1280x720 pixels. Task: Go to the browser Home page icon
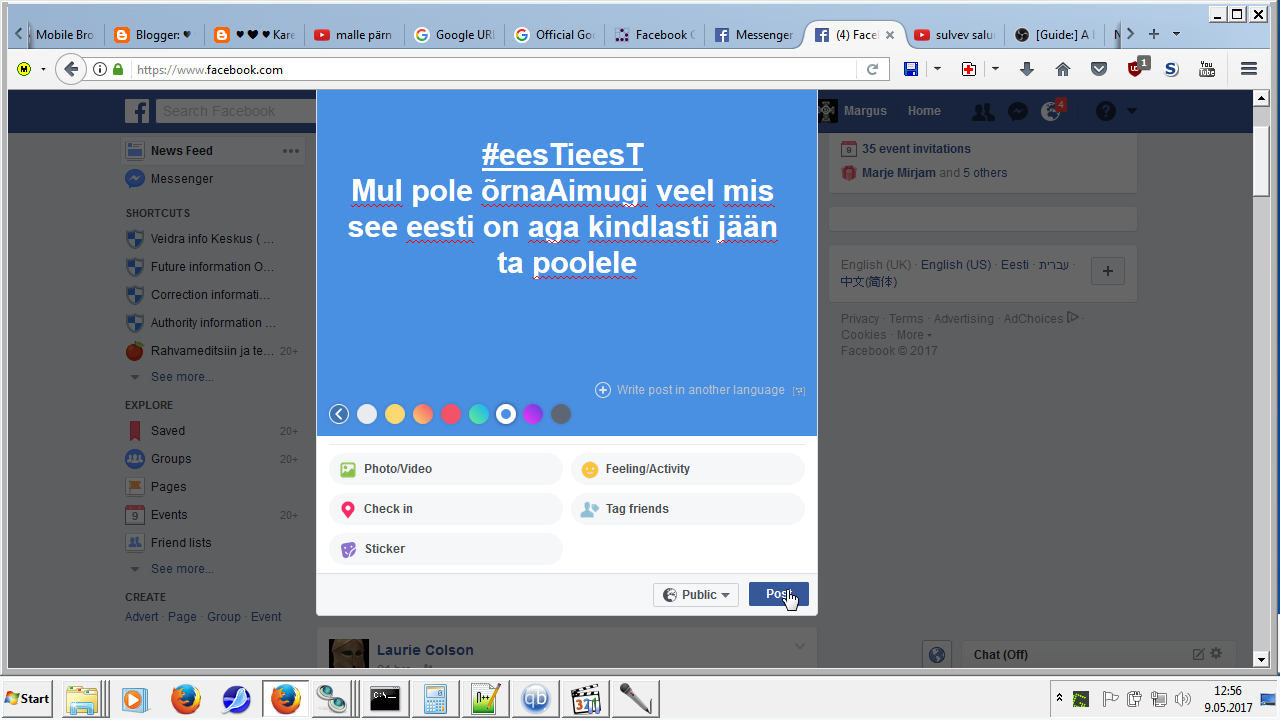pos(1063,69)
